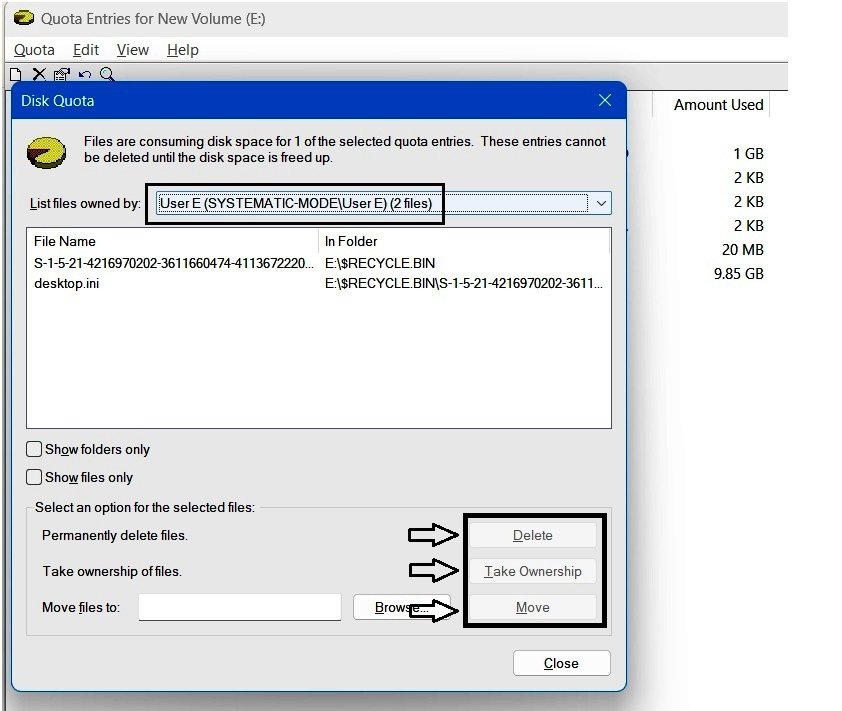The image size is (842, 711).
Task: Click the Take Ownership button
Action: pyautogui.click(x=533, y=571)
